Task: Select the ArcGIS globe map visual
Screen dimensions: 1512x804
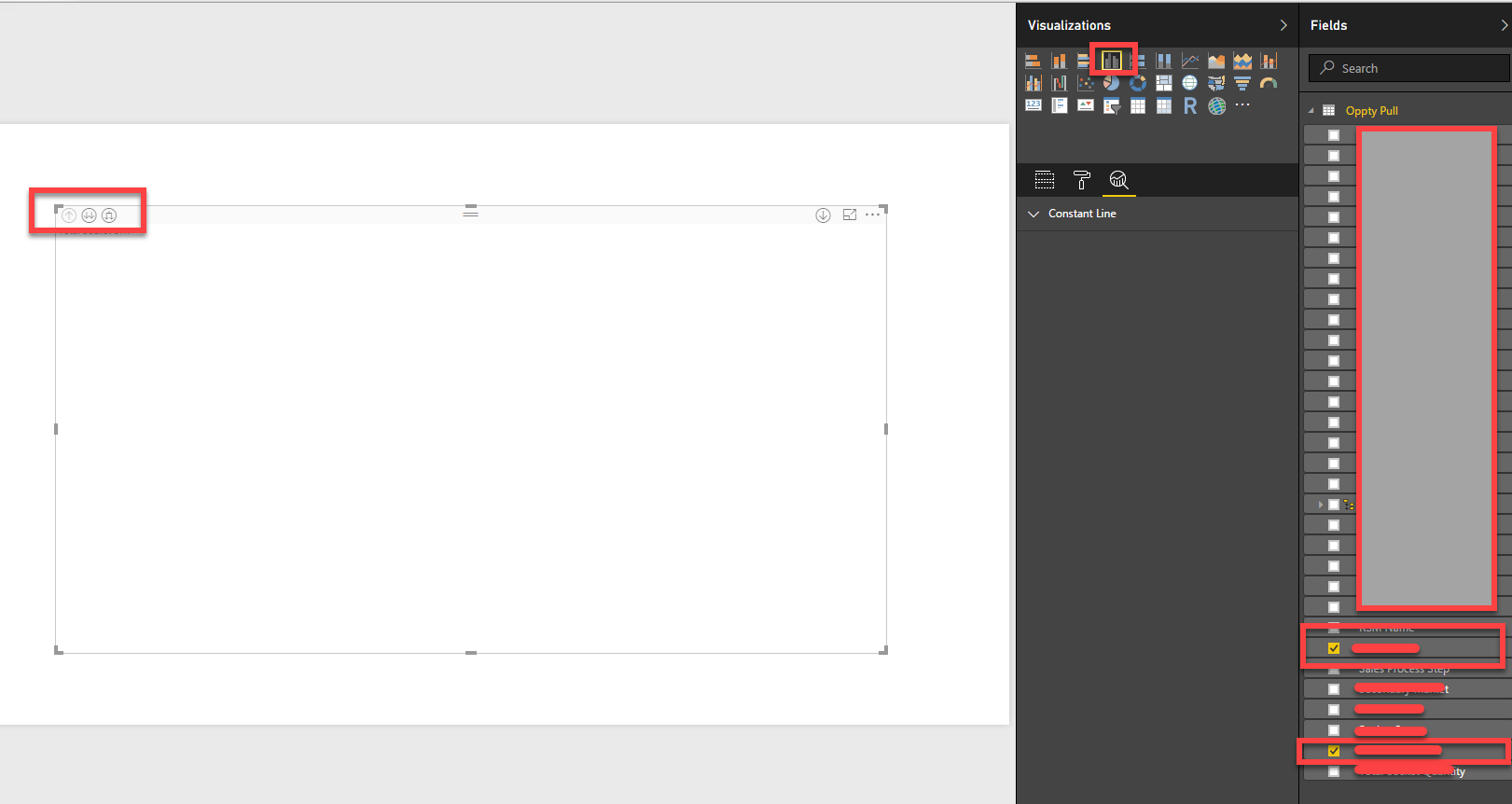Action: [x=1216, y=105]
